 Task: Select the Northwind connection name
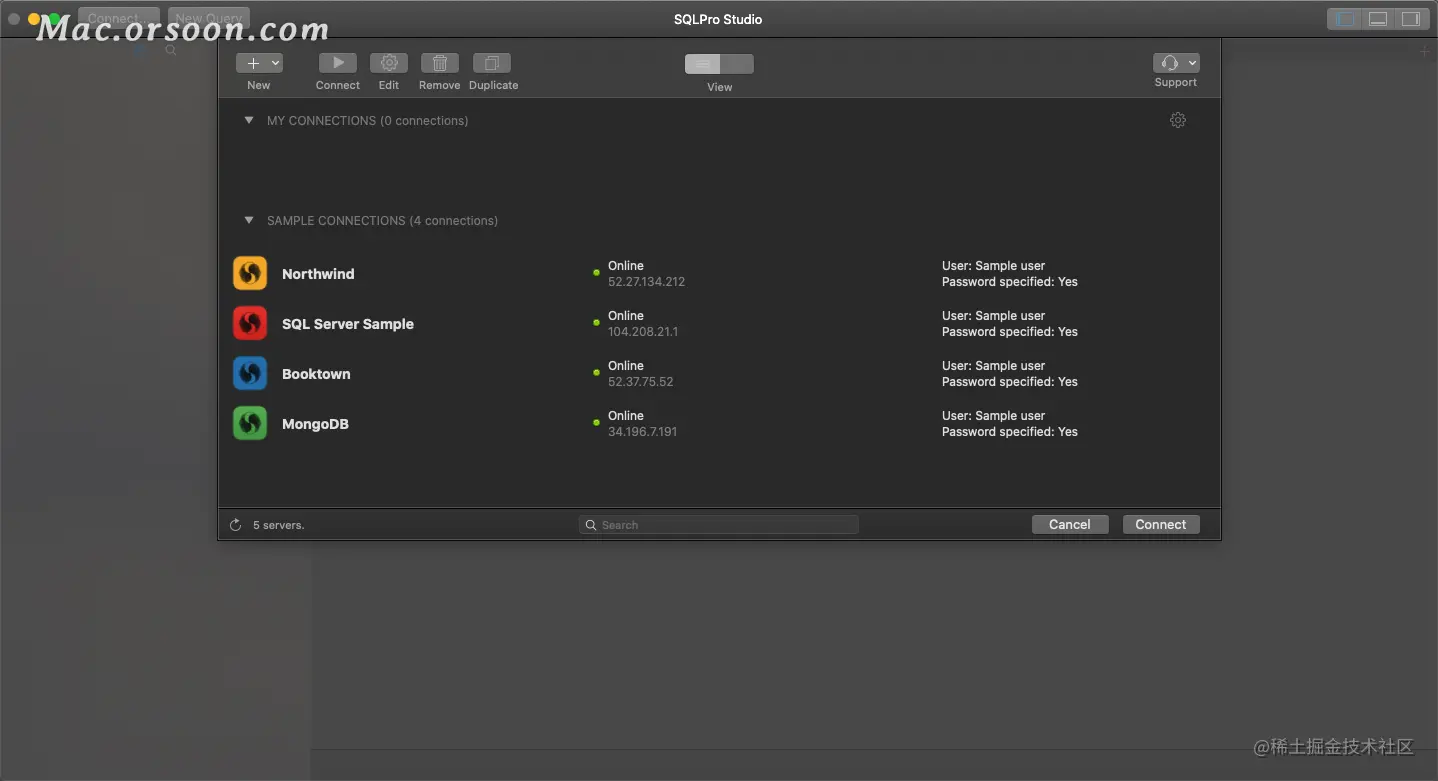point(318,274)
